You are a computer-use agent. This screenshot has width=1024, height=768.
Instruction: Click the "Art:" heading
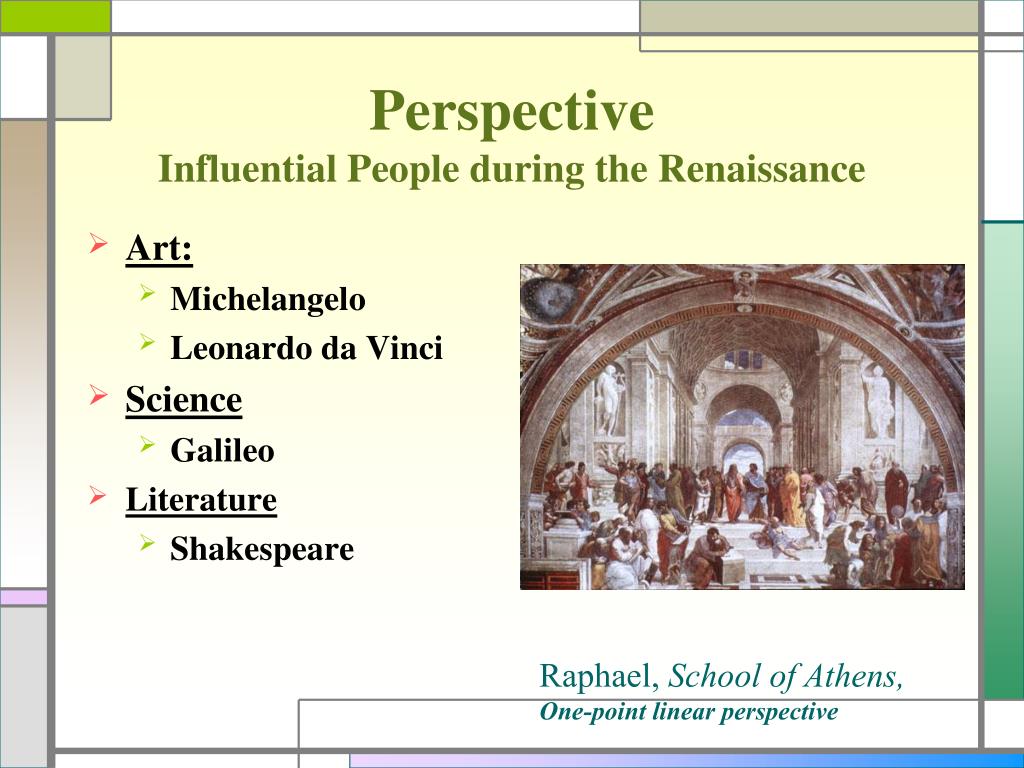coord(159,248)
